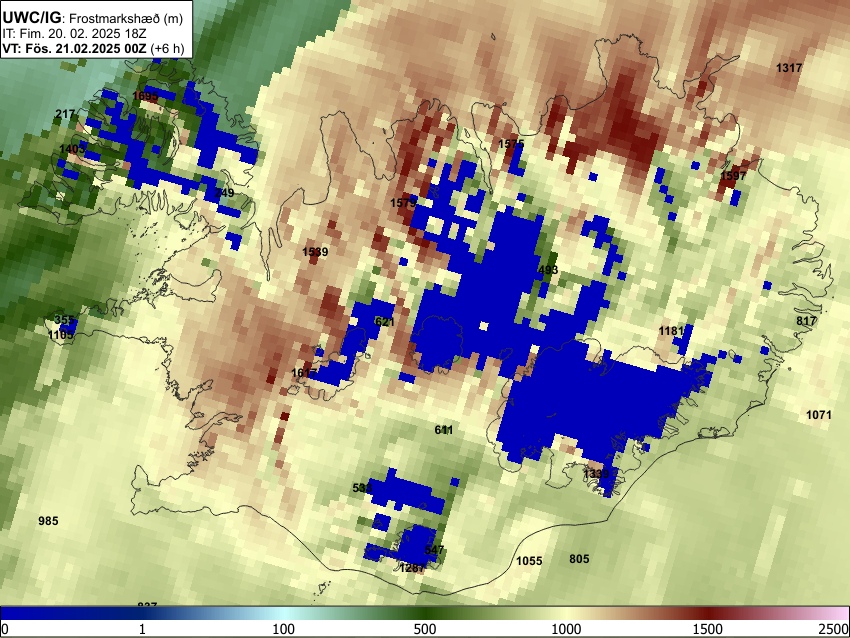Screen dimensions: 850x638
Task: Select the IT: Fim. 20. 02. 2025 18Z line
Action: 74,34
